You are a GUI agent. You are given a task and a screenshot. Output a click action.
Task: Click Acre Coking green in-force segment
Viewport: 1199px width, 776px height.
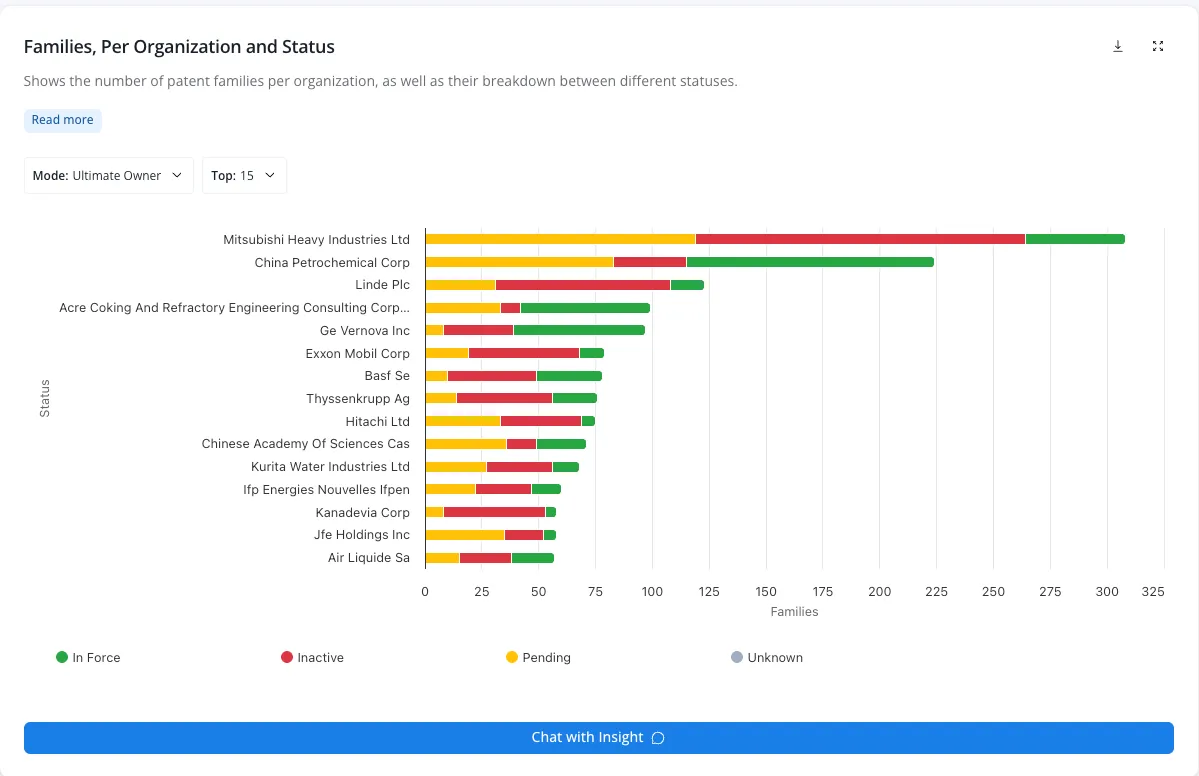585,308
